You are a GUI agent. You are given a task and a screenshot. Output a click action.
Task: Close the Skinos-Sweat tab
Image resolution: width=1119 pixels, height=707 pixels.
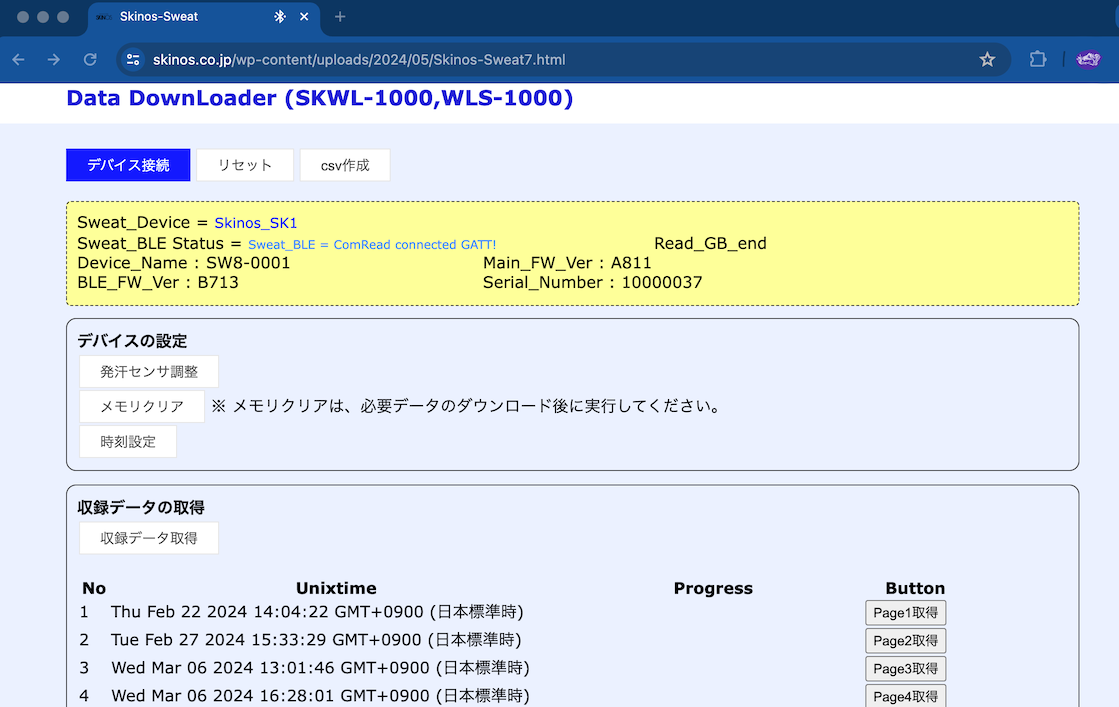[304, 16]
